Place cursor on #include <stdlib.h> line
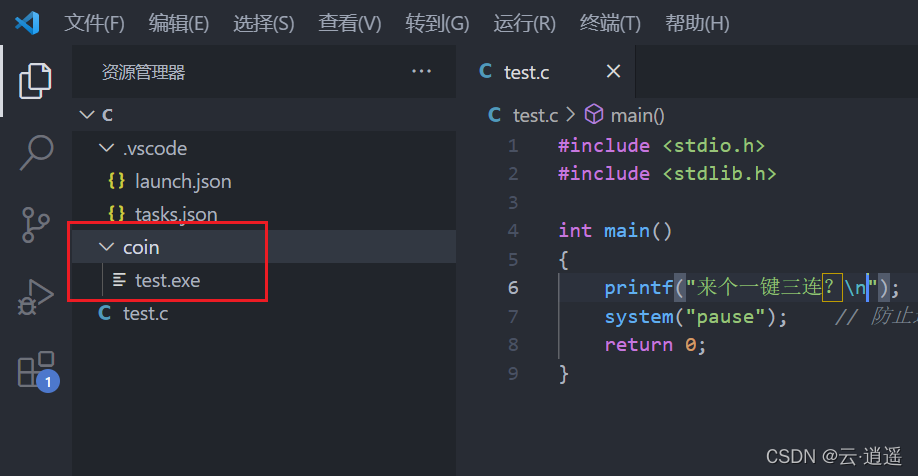The image size is (918, 476). click(x=667, y=173)
